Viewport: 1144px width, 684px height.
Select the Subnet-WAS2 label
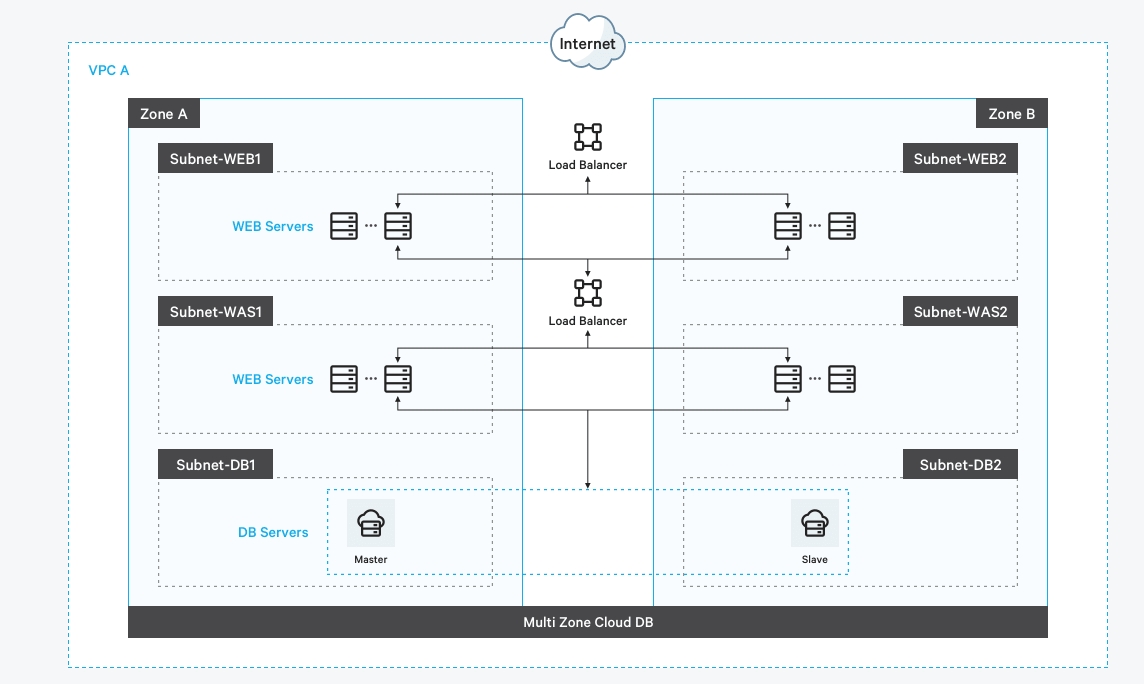click(960, 312)
